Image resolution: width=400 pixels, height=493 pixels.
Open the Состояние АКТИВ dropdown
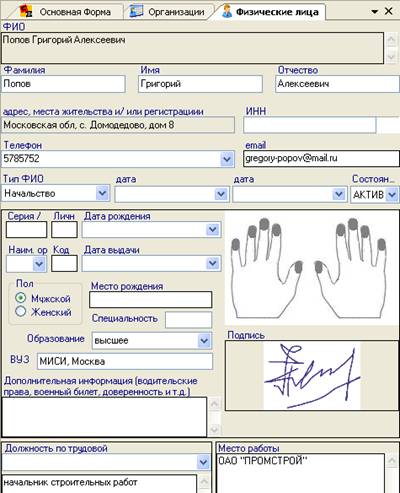[x=392, y=194]
